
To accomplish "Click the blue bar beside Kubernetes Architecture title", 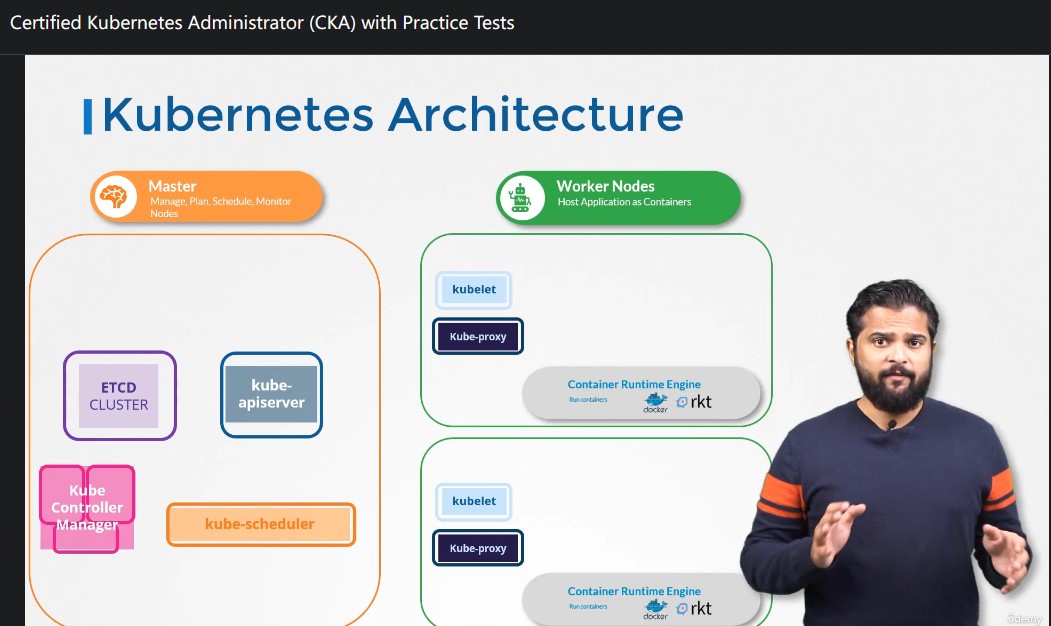I will [87, 117].
